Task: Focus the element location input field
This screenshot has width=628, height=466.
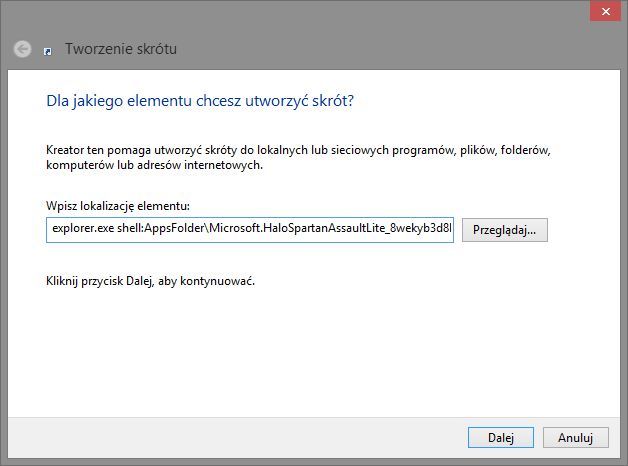Action: click(250, 230)
